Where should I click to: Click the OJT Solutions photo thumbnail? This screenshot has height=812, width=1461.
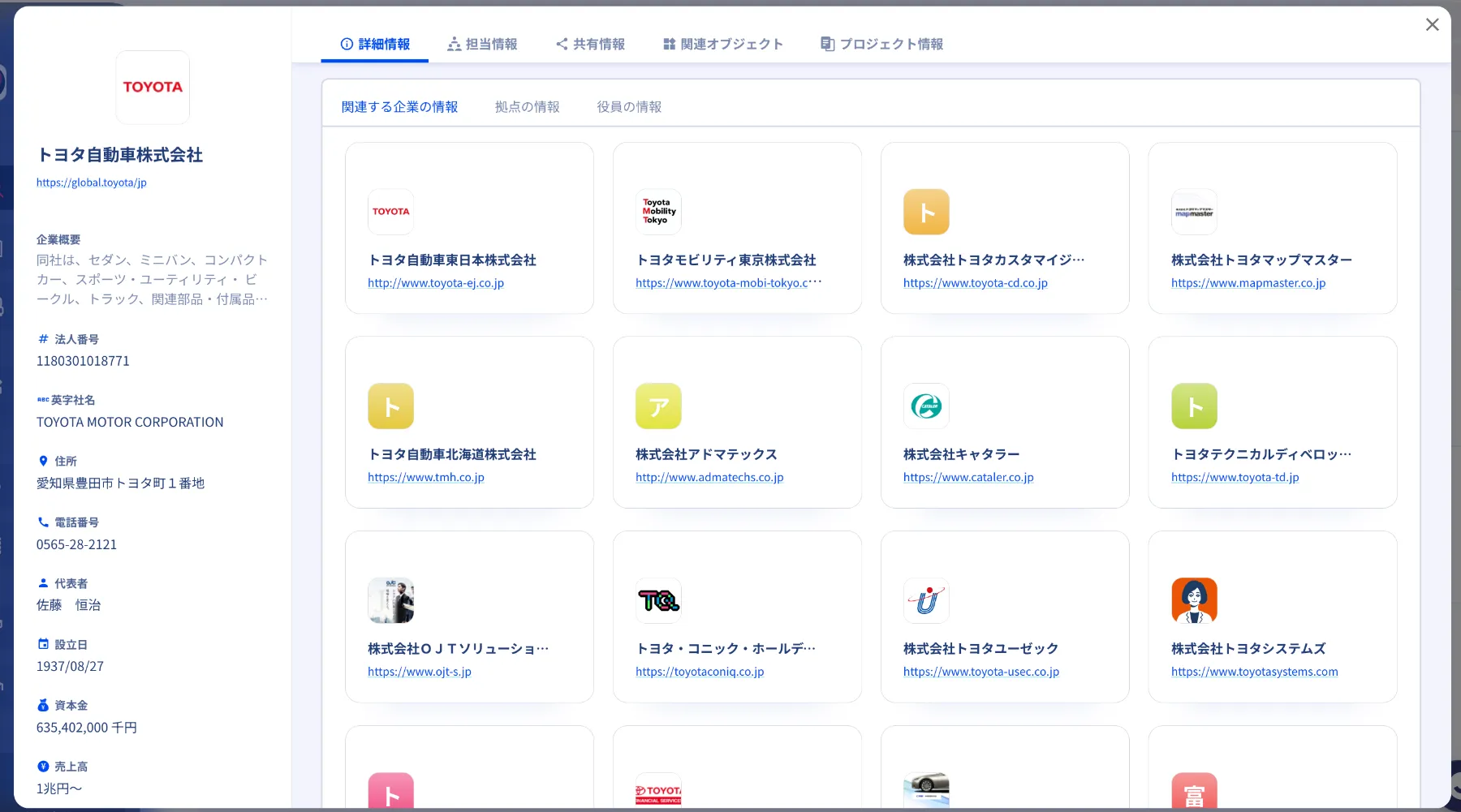click(x=390, y=601)
